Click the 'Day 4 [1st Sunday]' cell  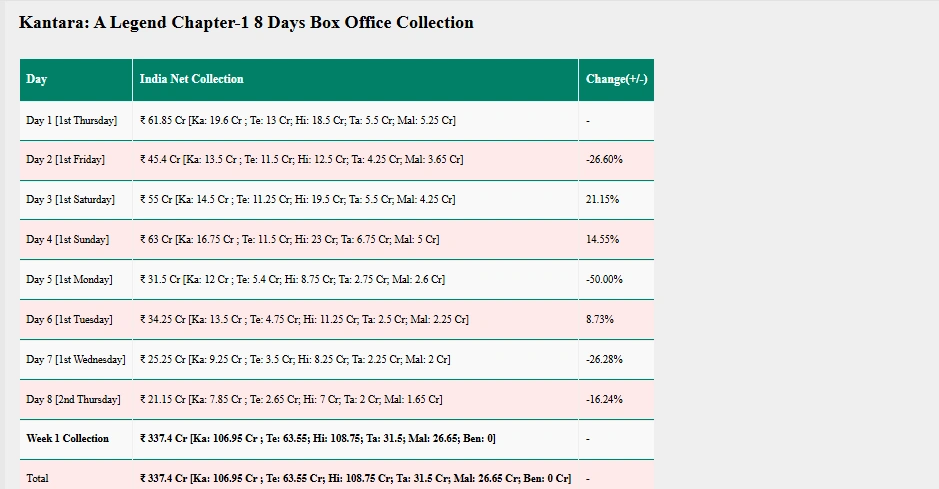click(x=67, y=240)
